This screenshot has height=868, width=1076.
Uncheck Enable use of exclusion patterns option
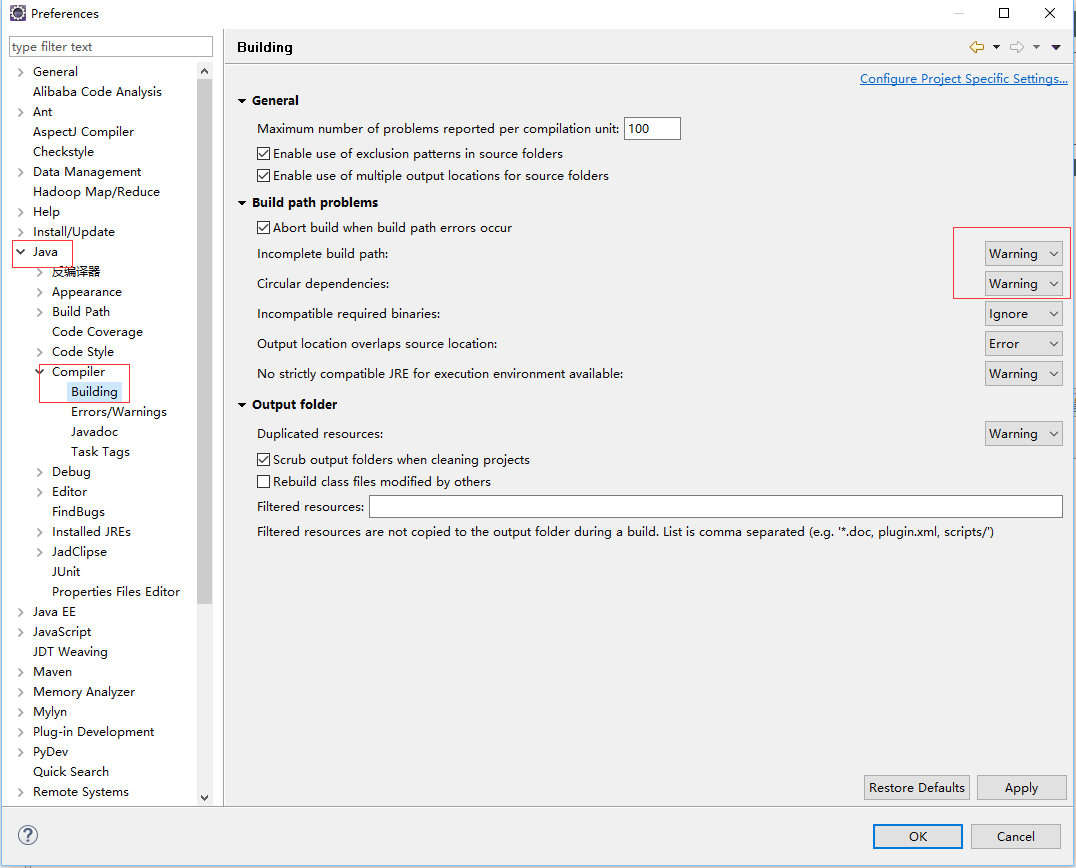click(x=263, y=153)
